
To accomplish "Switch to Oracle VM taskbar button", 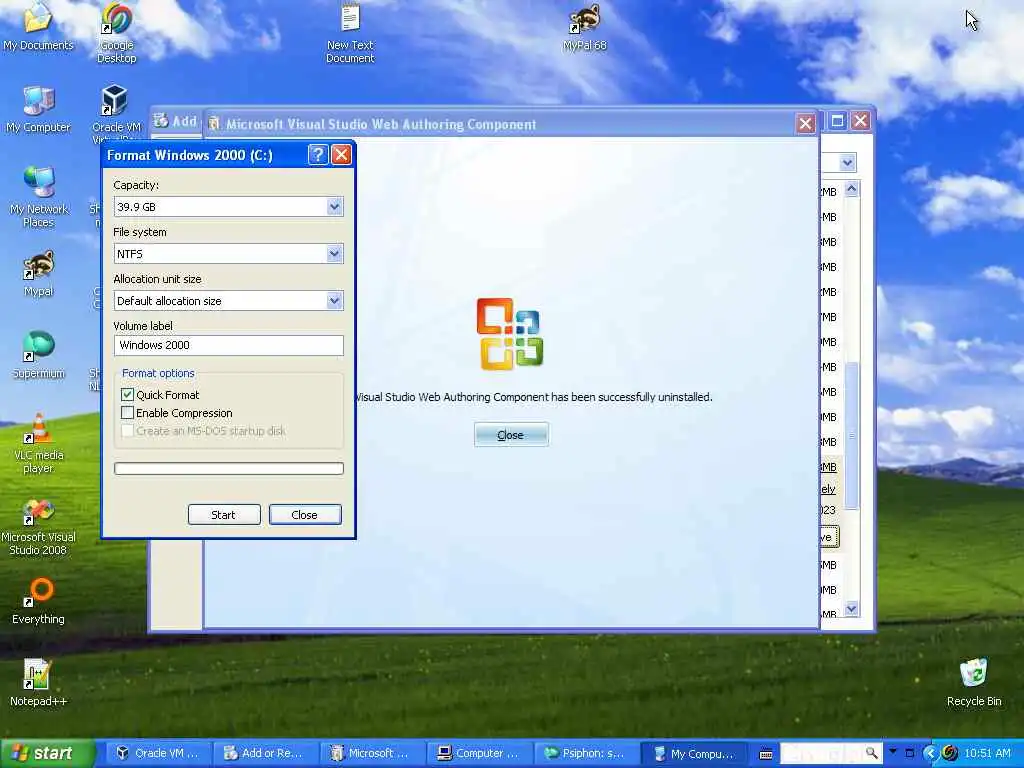I will coord(158,753).
